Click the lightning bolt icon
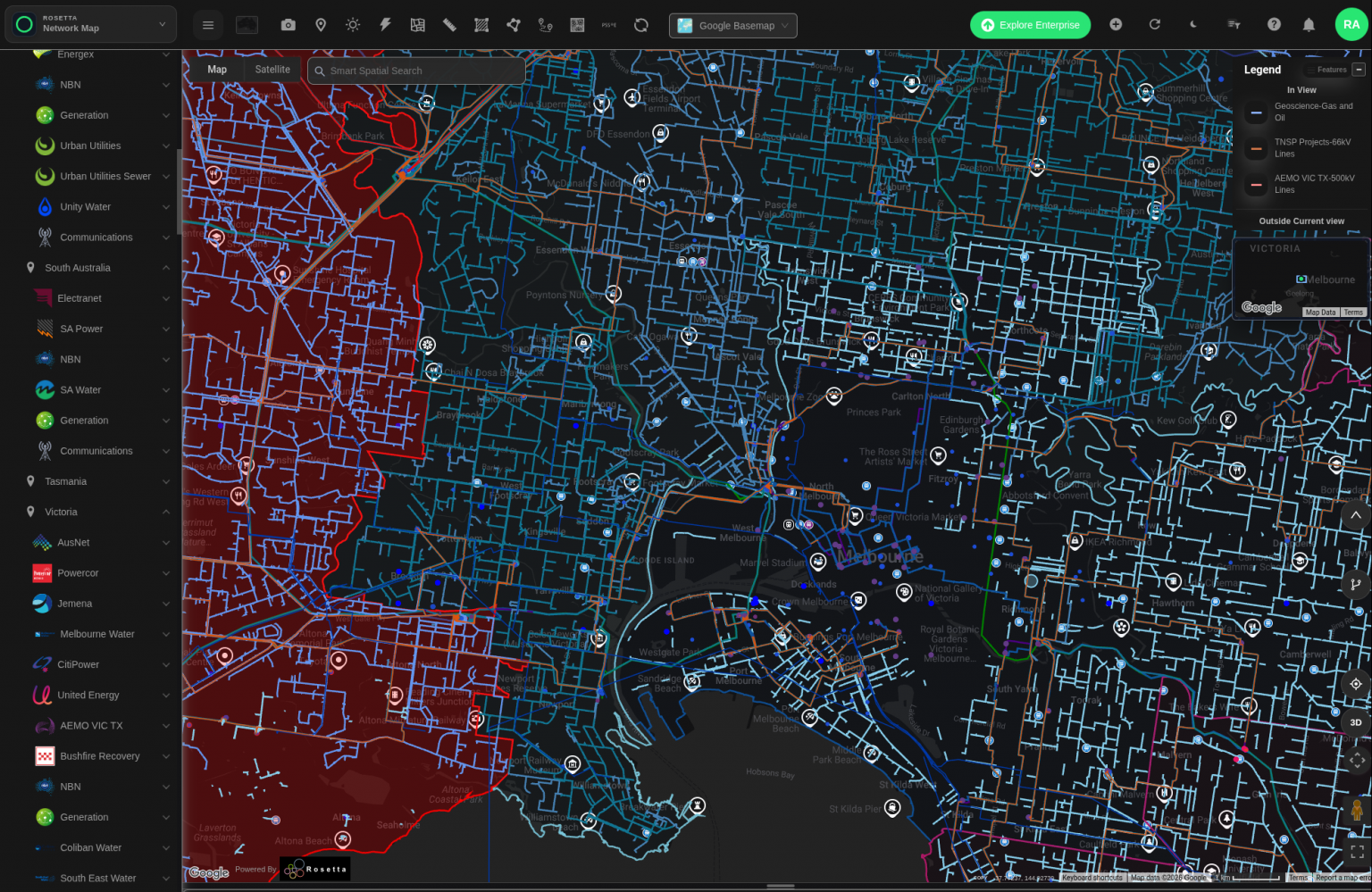 coord(385,25)
